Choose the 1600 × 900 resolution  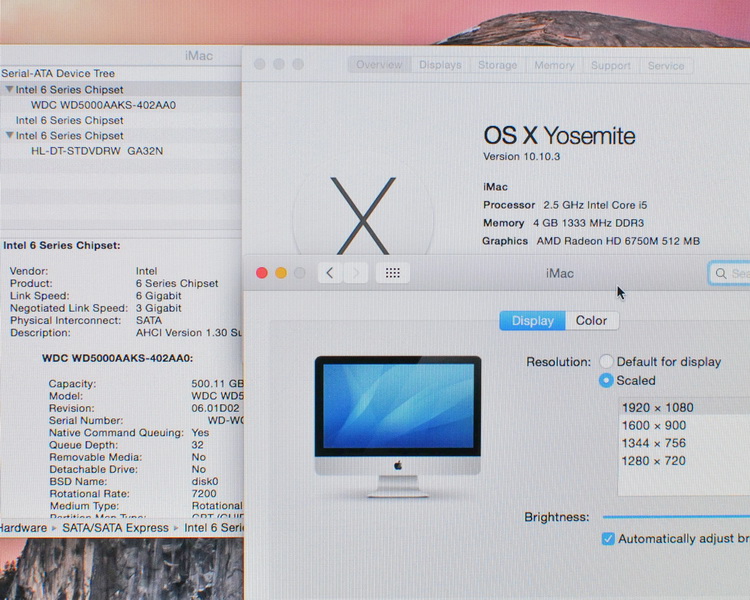[684, 425]
